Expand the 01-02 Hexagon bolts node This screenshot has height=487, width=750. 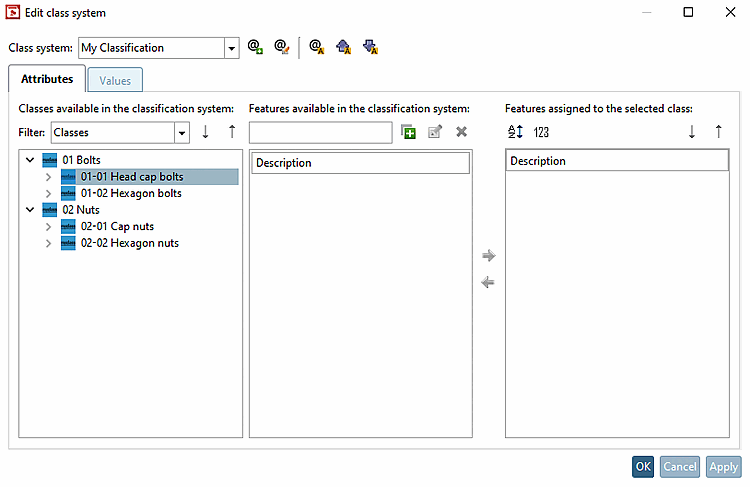48,194
